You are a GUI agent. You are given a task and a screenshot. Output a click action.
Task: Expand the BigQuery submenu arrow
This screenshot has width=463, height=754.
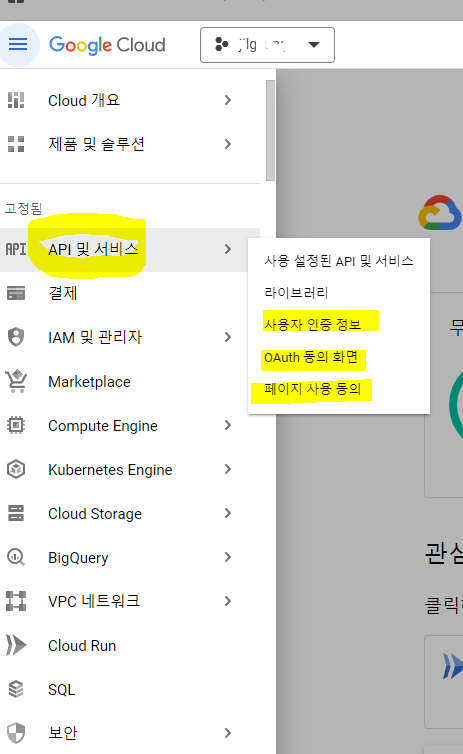pos(228,557)
